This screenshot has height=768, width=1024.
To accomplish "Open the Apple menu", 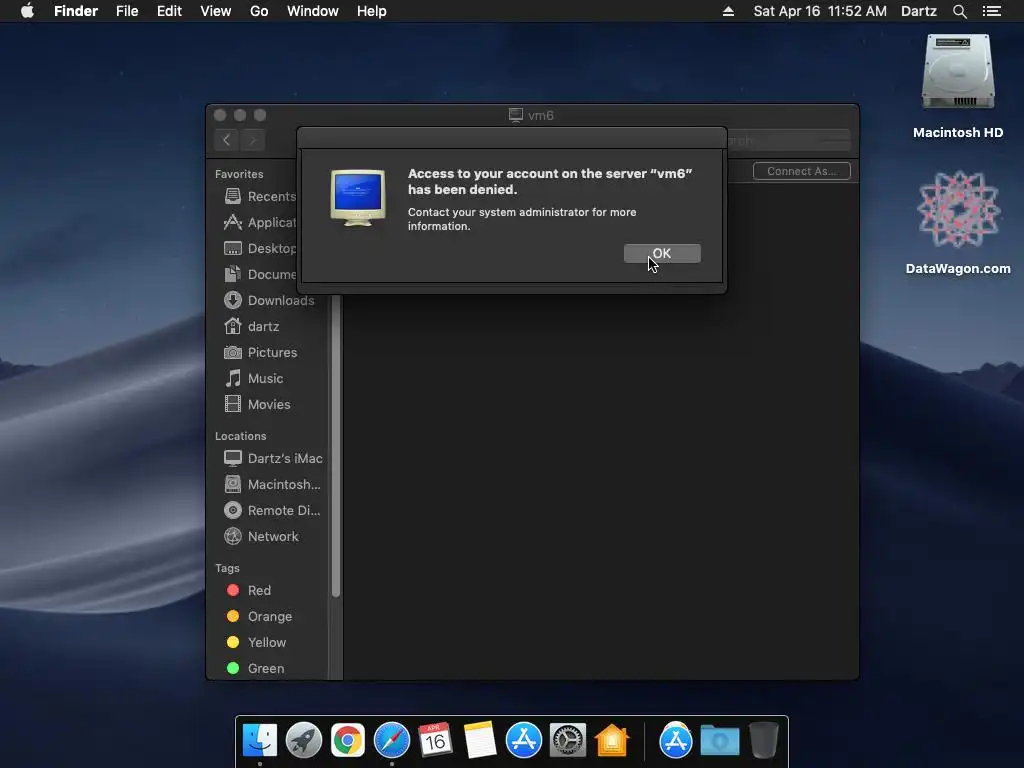I will (x=27, y=11).
